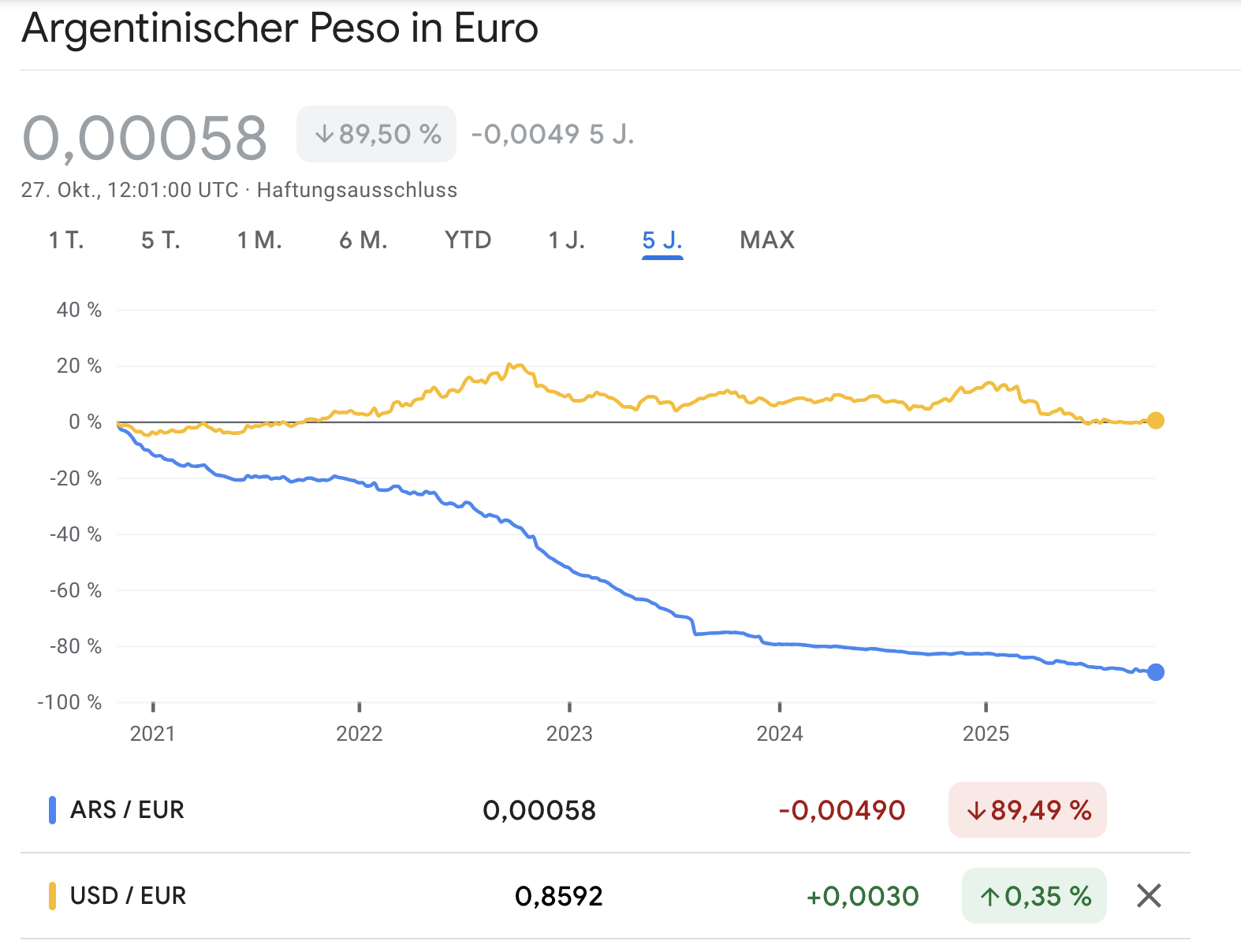Image resolution: width=1241 pixels, height=952 pixels.
Task: Click the 89,50 % change badge
Action: click(376, 134)
